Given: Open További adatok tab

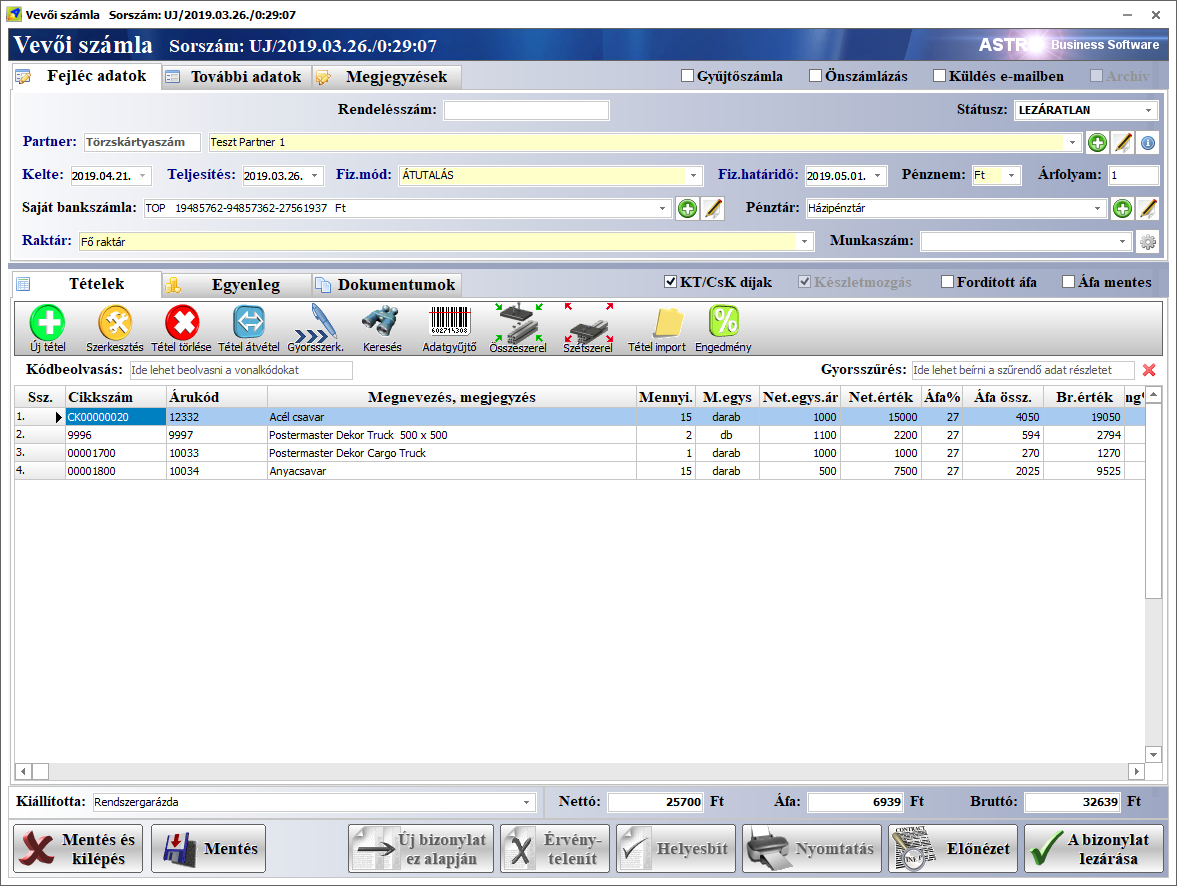Looking at the screenshot, I should click(236, 77).
